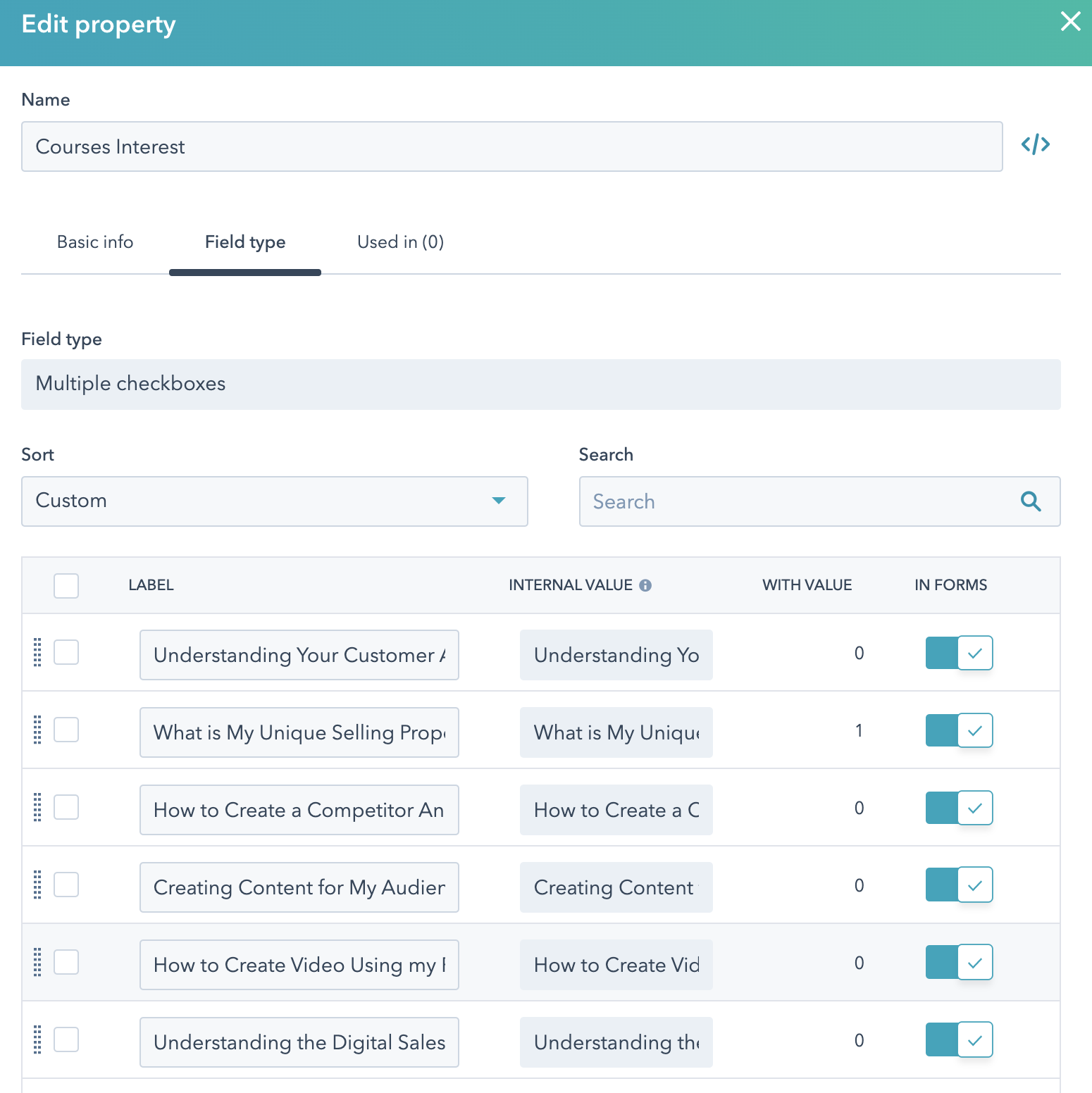The height and width of the screenshot is (1093, 1092).
Task: Grab drag handle for Creating Content row
Action: pyautogui.click(x=37, y=885)
